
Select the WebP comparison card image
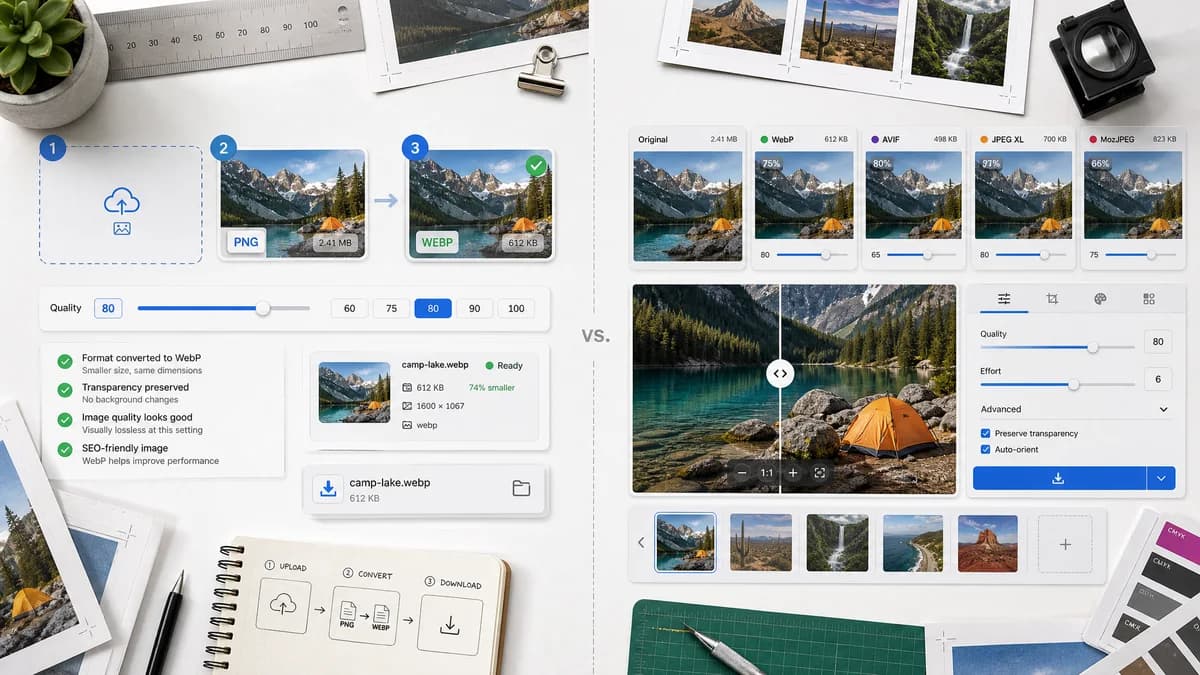(804, 193)
